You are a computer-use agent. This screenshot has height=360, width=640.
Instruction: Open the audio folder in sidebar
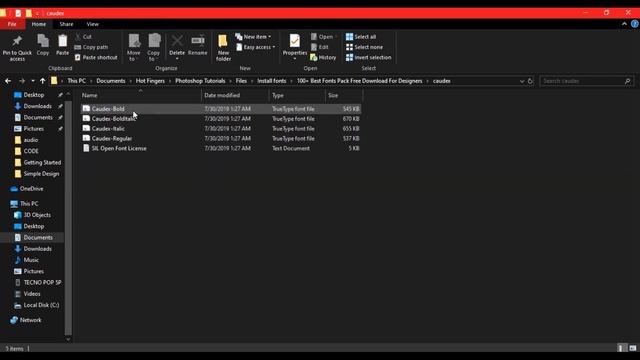31,140
